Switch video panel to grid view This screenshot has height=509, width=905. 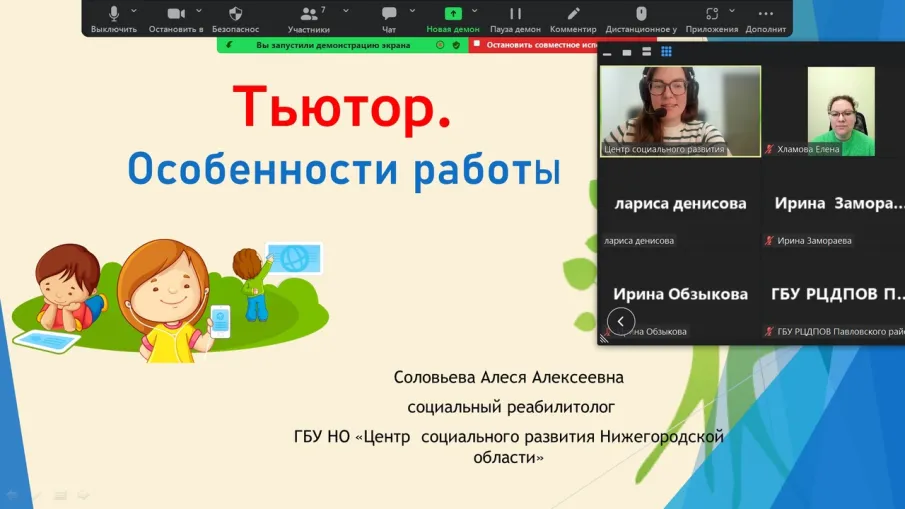[666, 52]
